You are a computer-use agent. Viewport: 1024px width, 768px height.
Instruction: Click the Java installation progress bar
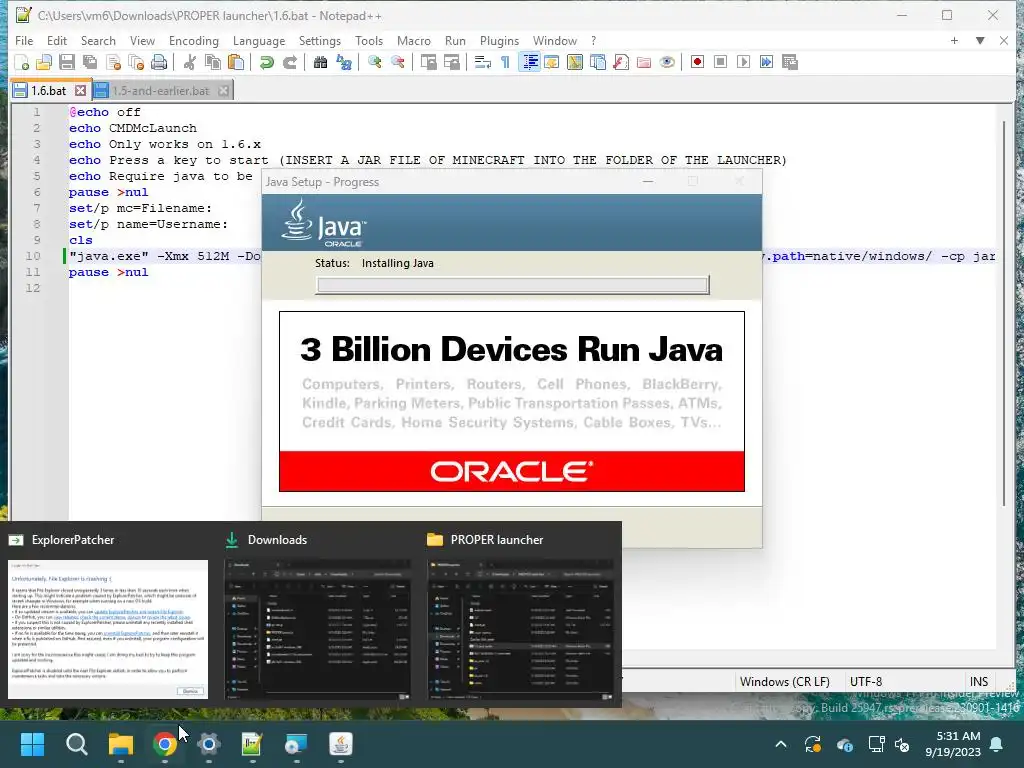[513, 285]
